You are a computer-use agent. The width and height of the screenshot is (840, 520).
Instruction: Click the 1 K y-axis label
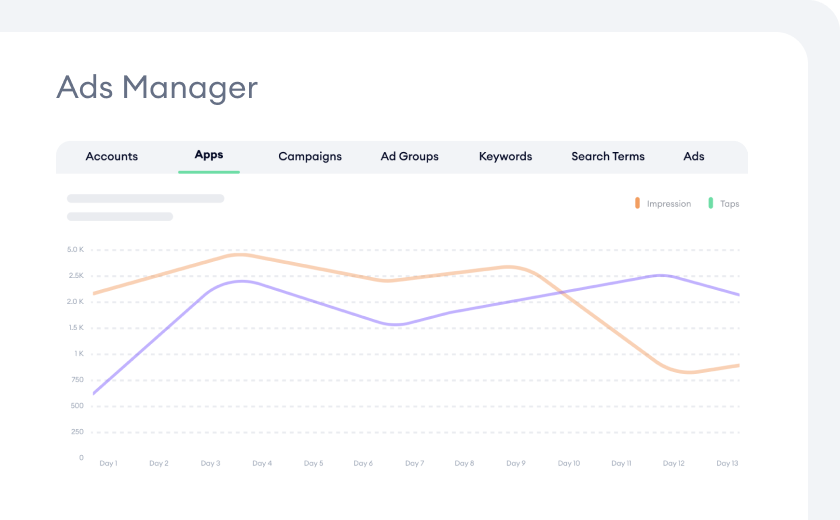[79, 353]
